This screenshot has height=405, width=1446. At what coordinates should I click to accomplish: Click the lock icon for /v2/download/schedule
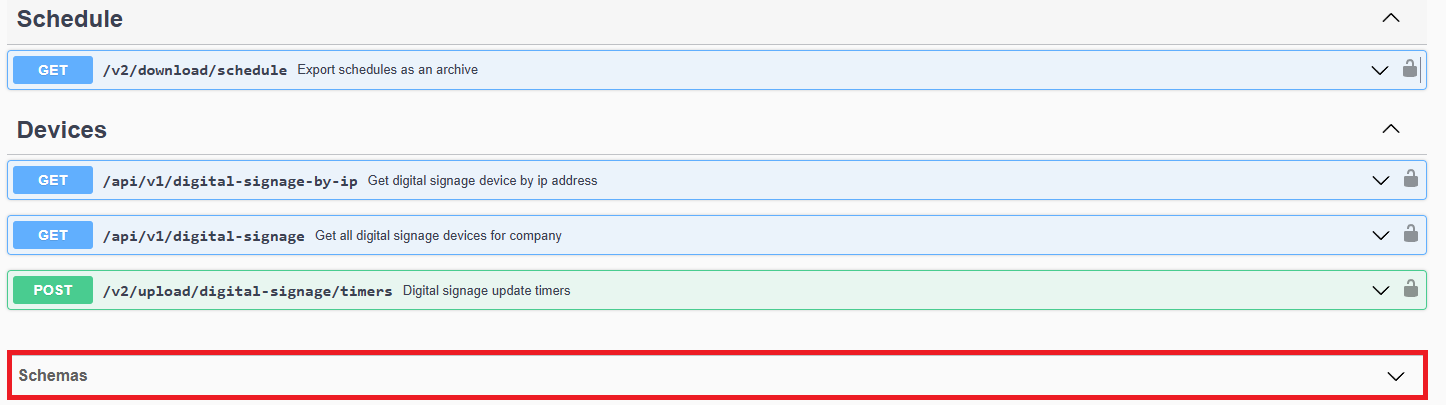[1409, 69]
